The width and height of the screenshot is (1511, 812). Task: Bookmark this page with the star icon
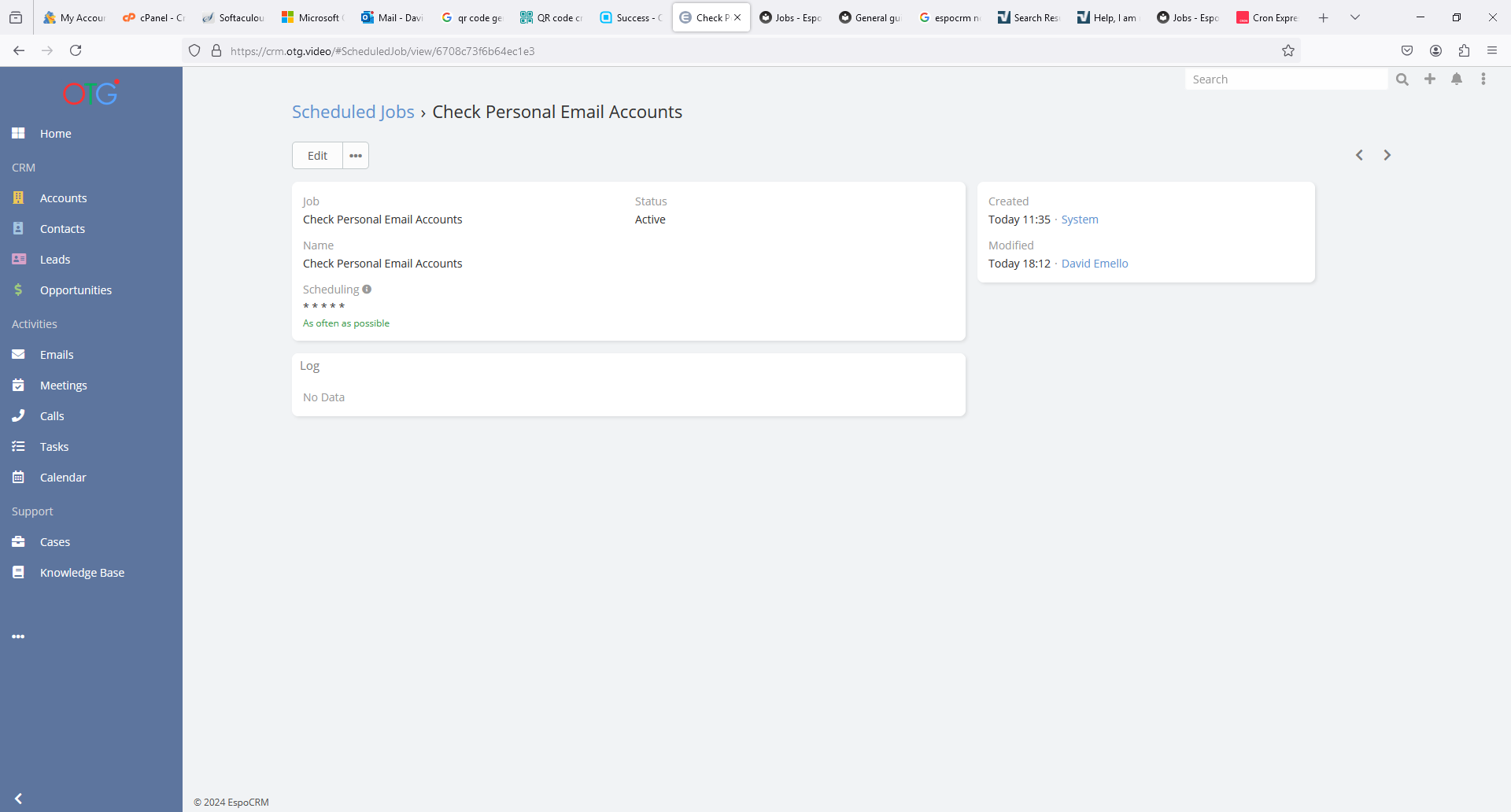tap(1288, 51)
